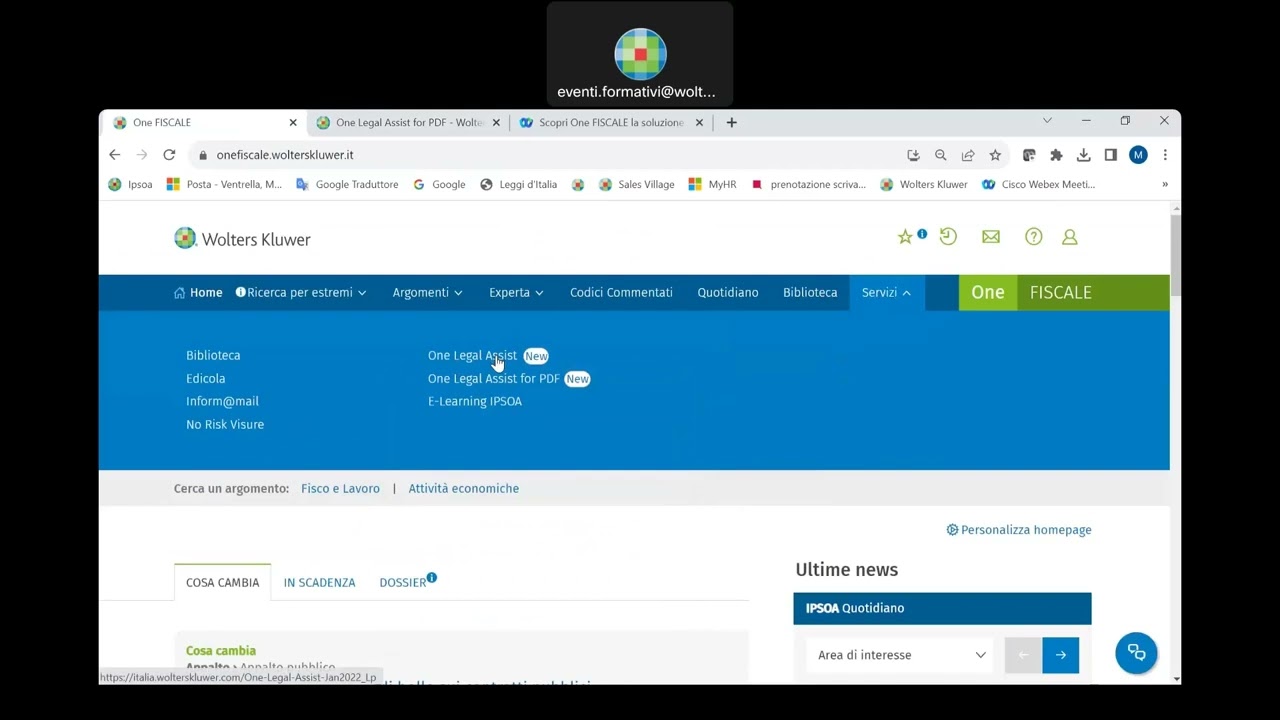Toggle the browser side panel icon
This screenshot has width=1280, height=720.
(x=1110, y=155)
